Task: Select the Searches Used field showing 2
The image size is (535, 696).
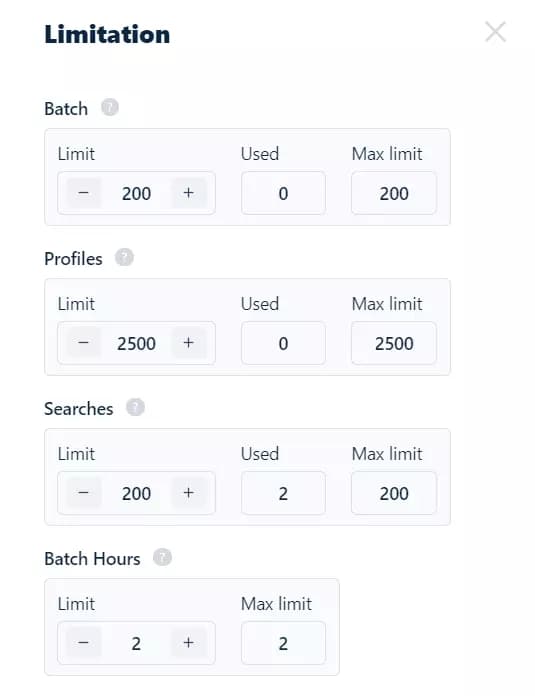Action: (x=283, y=493)
